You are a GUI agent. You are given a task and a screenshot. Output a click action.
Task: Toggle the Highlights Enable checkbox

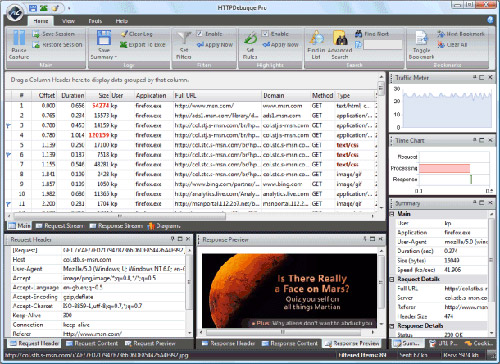pos(265,33)
